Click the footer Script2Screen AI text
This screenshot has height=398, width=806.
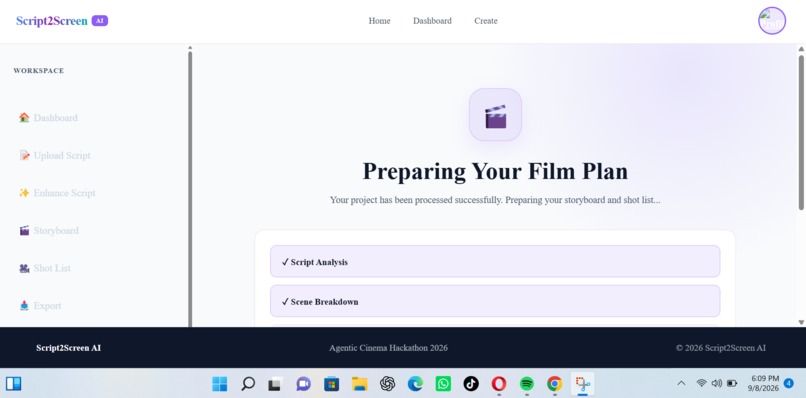68,348
